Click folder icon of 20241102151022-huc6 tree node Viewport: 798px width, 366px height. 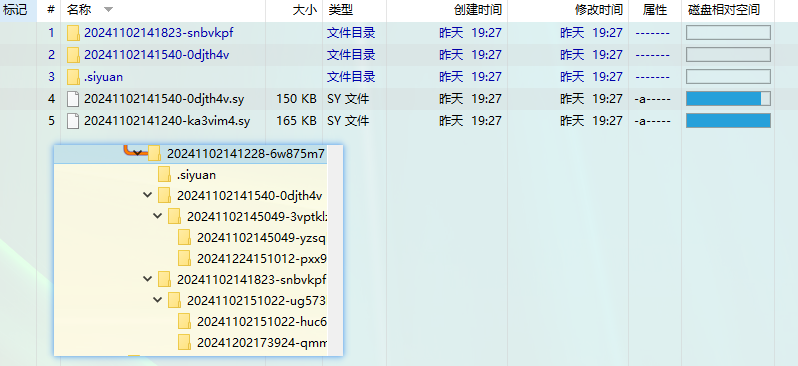[x=184, y=322]
